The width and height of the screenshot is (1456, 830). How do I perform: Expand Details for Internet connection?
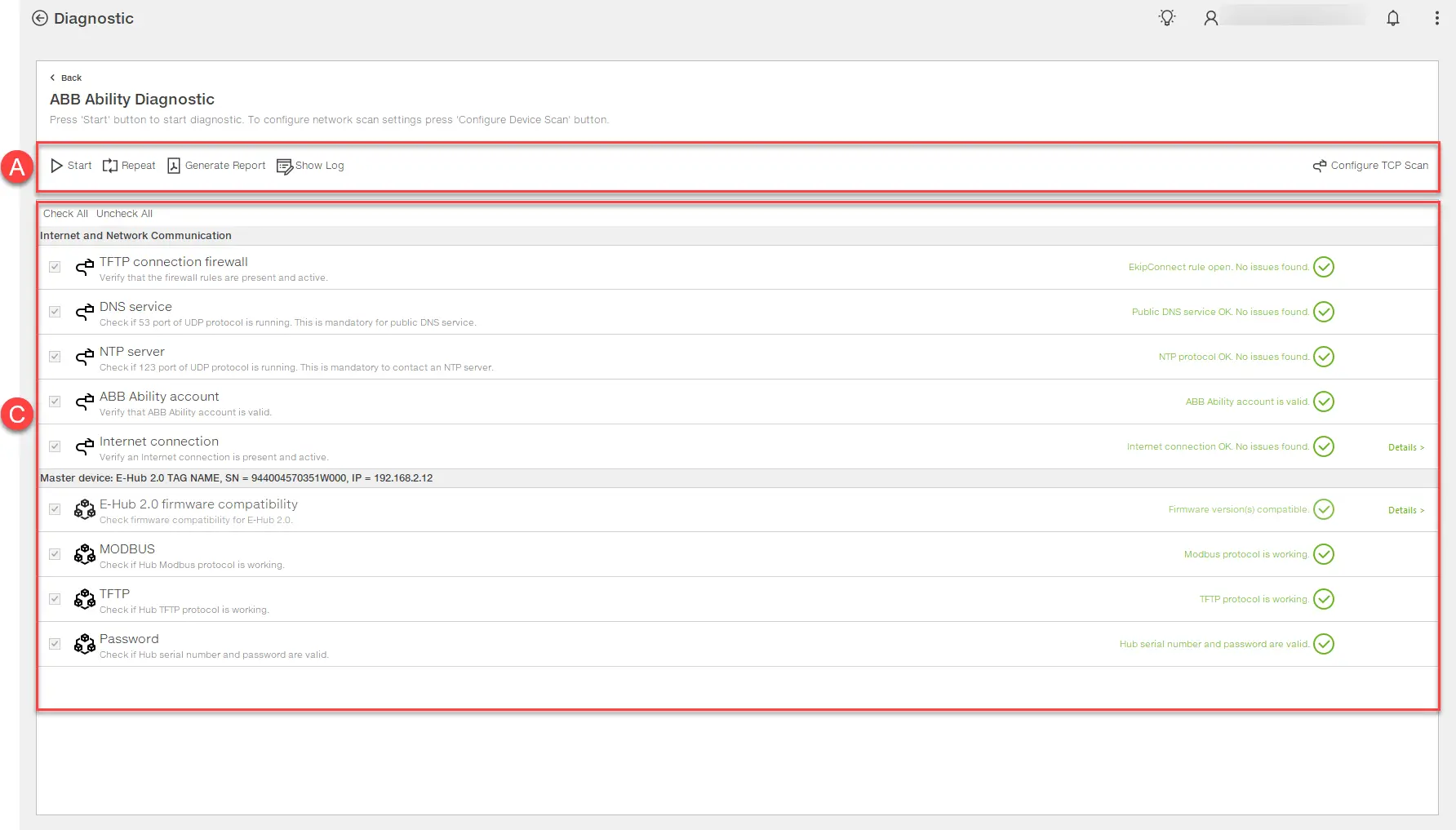(1405, 447)
